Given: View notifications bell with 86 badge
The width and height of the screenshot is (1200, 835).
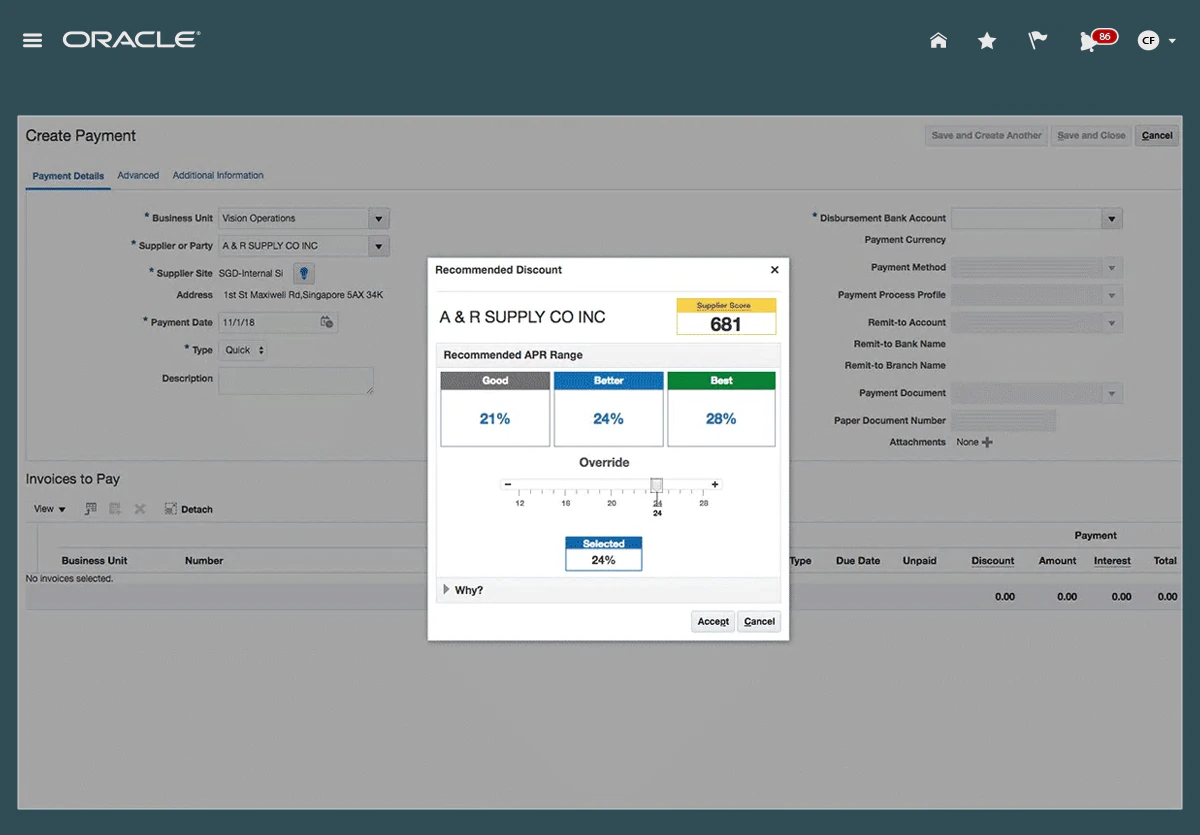Looking at the screenshot, I should tap(1090, 41).
